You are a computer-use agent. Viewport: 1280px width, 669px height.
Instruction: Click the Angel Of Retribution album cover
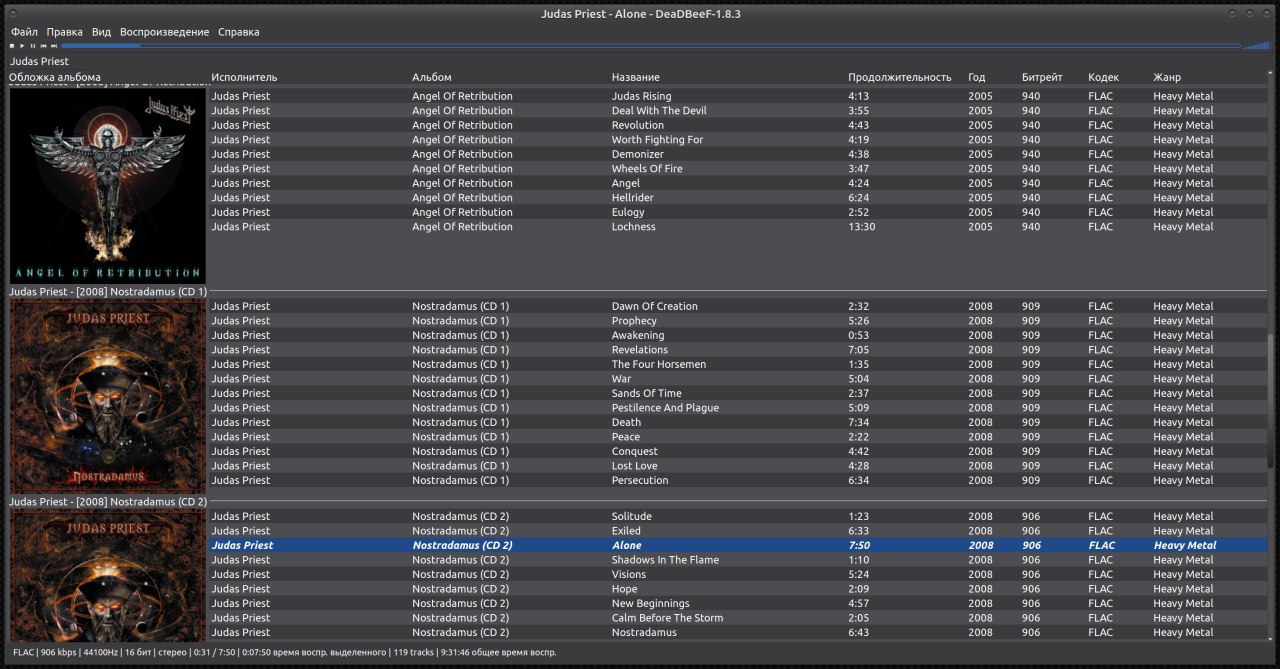click(x=107, y=185)
